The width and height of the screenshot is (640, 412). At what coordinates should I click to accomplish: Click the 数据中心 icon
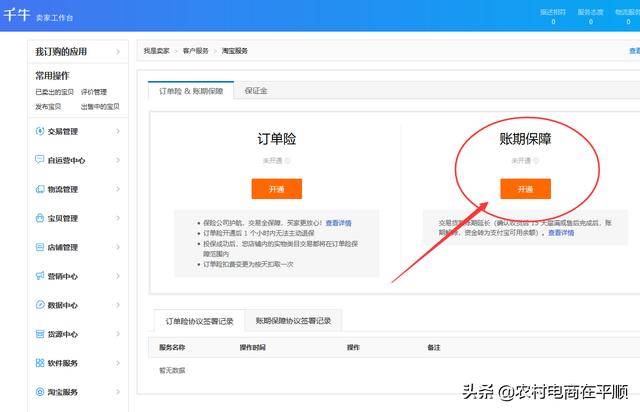click(40, 305)
